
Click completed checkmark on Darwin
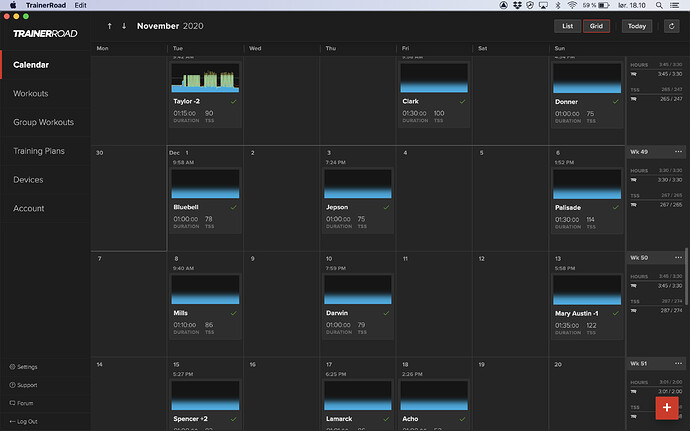[x=386, y=313]
